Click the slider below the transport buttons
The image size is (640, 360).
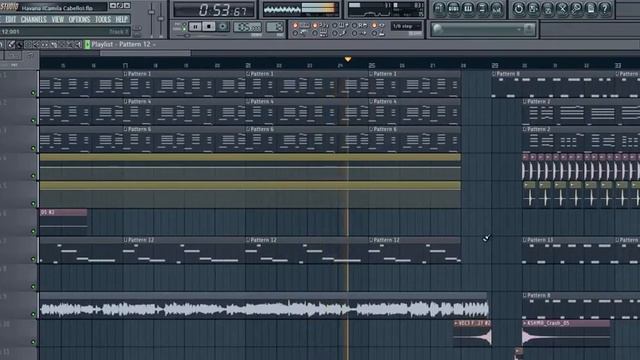point(201,36)
